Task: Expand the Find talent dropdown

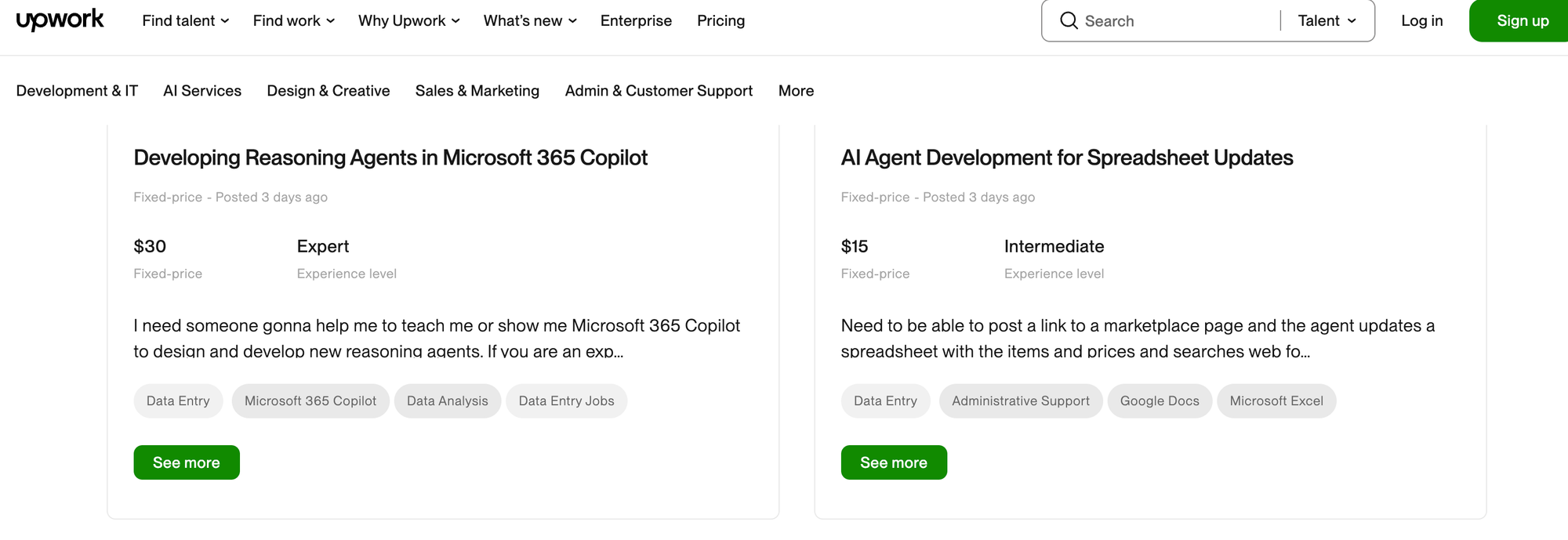Action: point(185,21)
